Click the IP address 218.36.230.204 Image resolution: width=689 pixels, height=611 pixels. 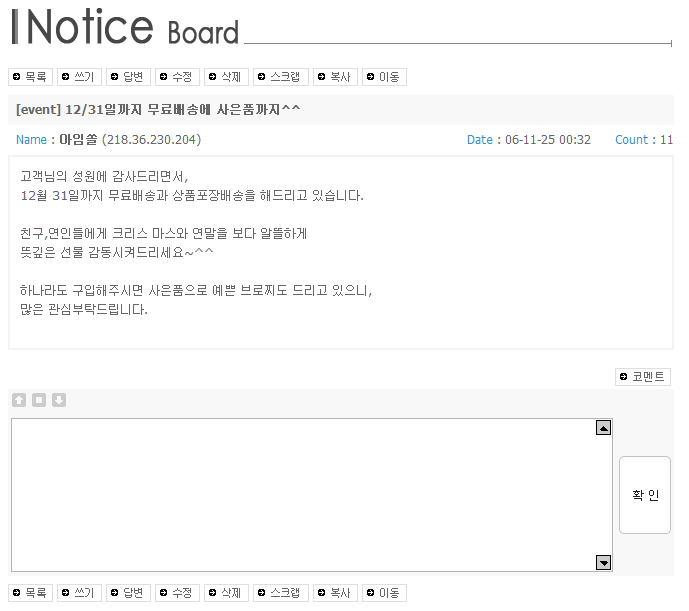tap(152, 140)
